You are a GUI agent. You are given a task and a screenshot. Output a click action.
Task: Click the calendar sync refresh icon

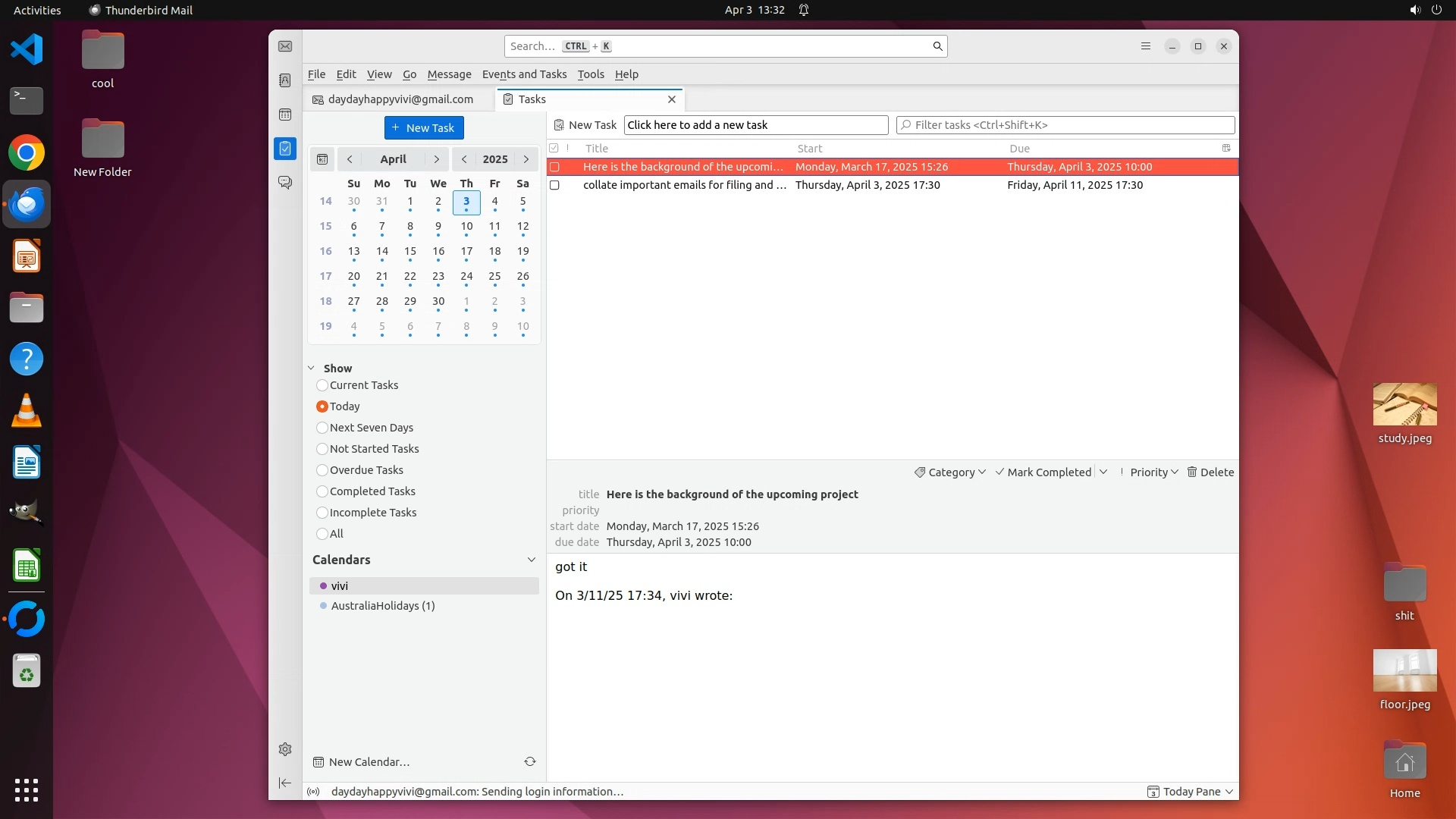[530, 761]
